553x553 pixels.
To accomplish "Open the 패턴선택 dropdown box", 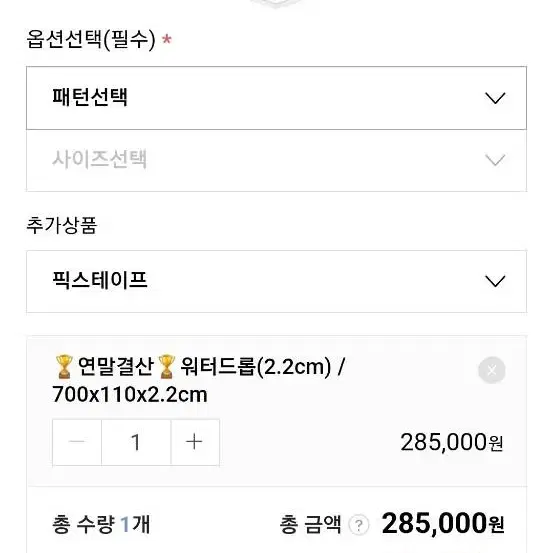I will [276, 98].
